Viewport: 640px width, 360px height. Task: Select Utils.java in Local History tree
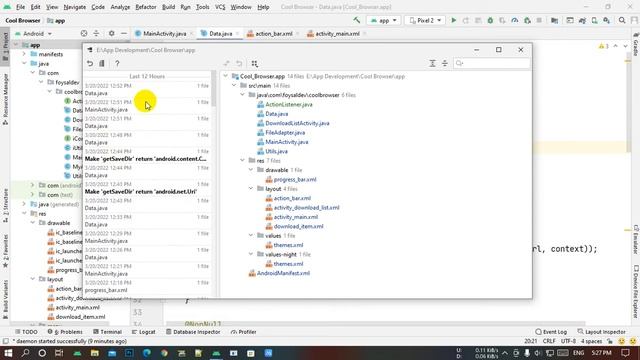click(x=276, y=151)
